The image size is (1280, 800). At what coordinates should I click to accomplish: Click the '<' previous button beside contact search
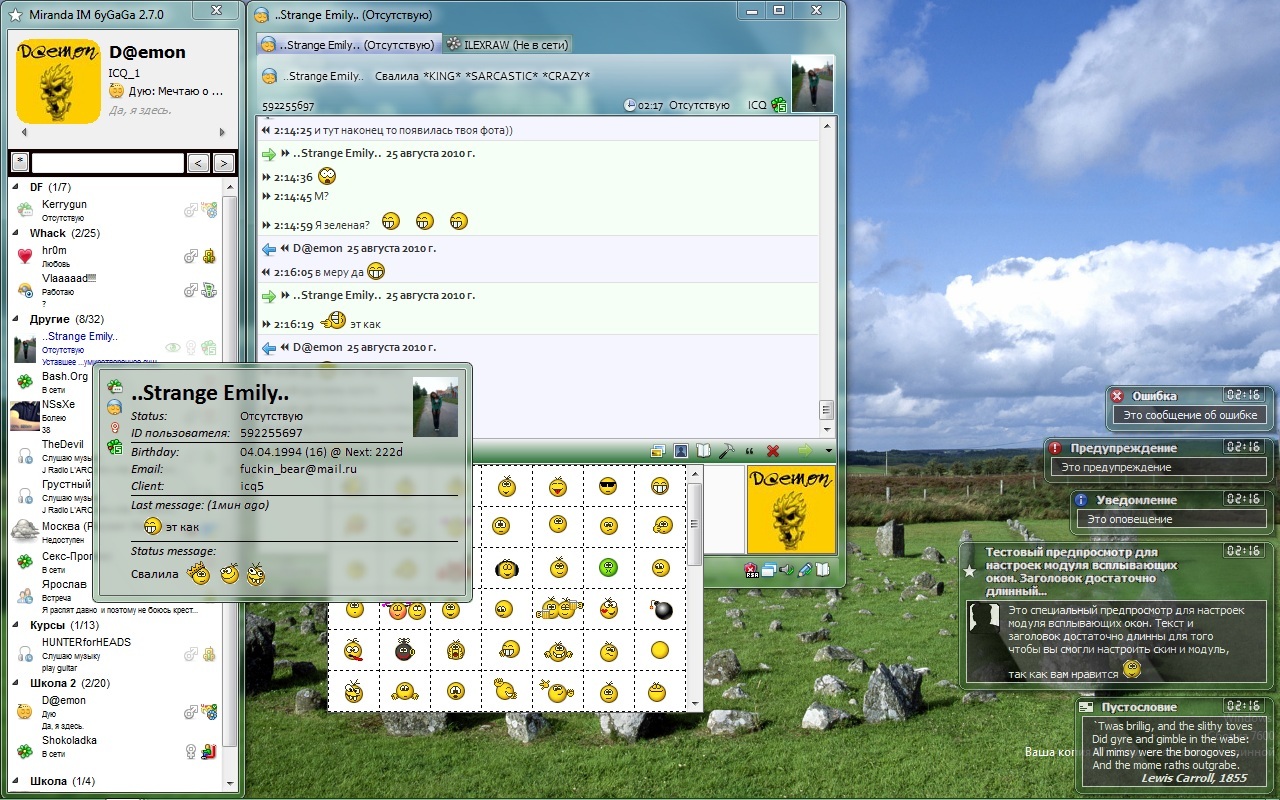[199, 163]
